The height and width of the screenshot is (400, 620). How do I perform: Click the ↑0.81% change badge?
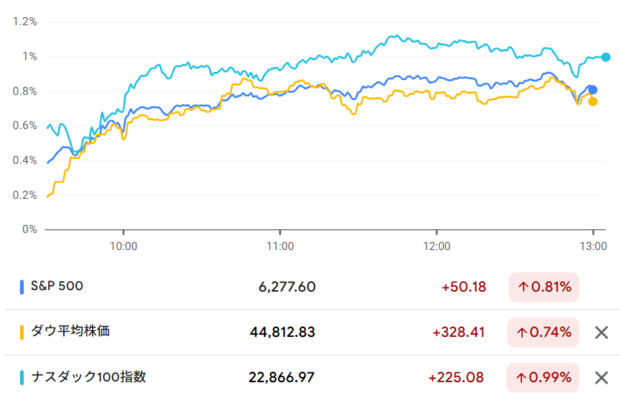(544, 287)
